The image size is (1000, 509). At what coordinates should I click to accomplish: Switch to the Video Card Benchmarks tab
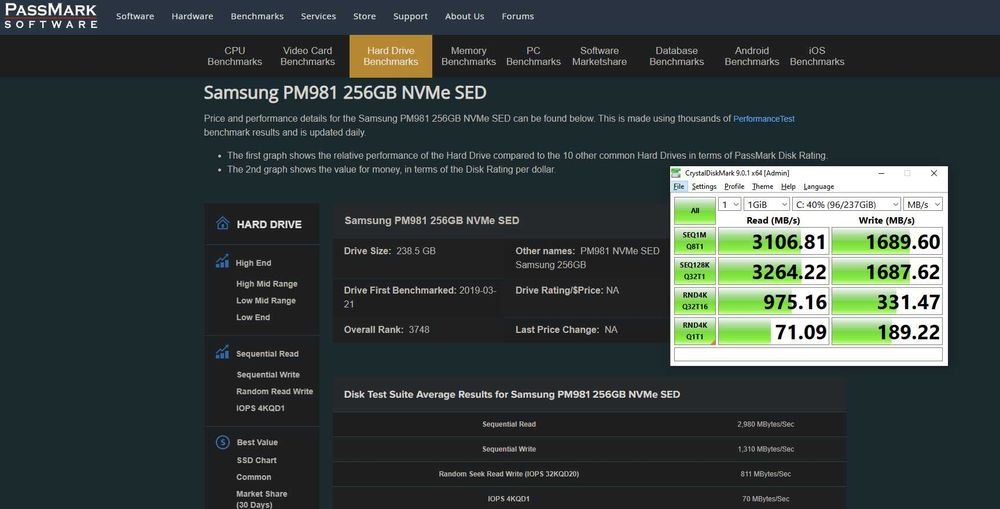pyautogui.click(x=307, y=56)
